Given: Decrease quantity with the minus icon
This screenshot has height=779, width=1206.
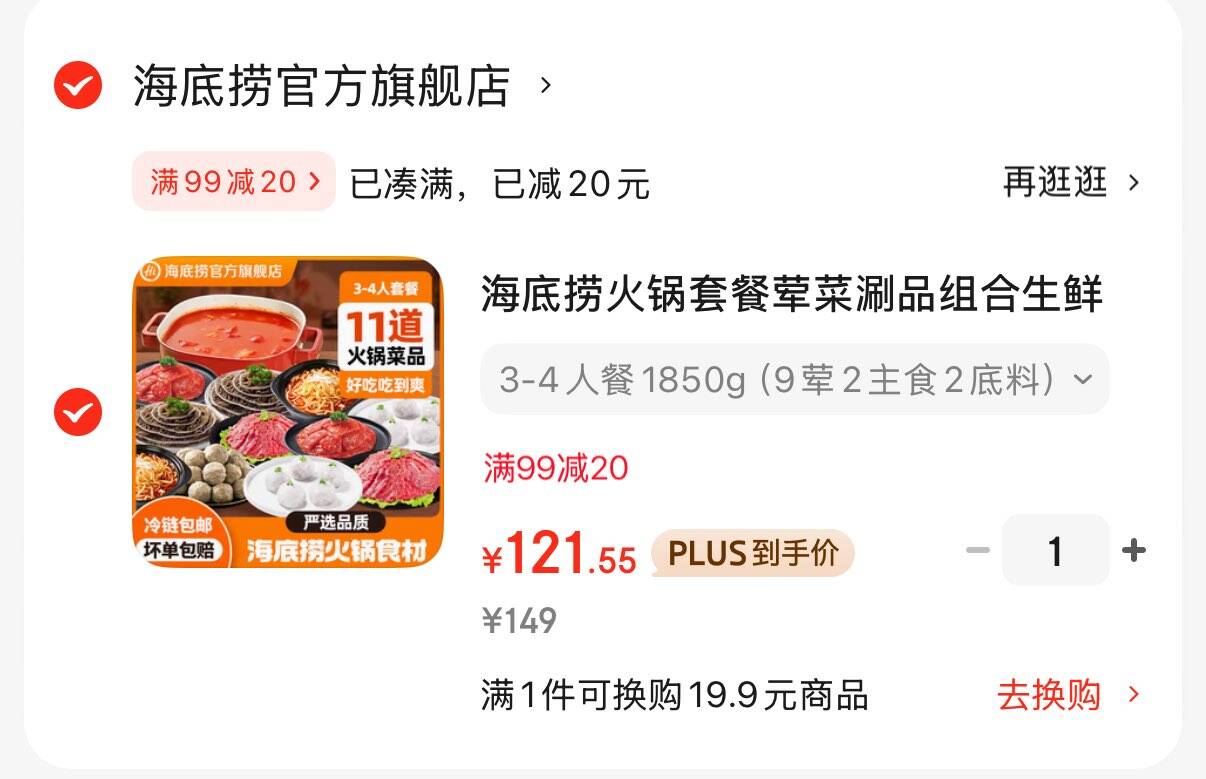Looking at the screenshot, I should [x=977, y=550].
